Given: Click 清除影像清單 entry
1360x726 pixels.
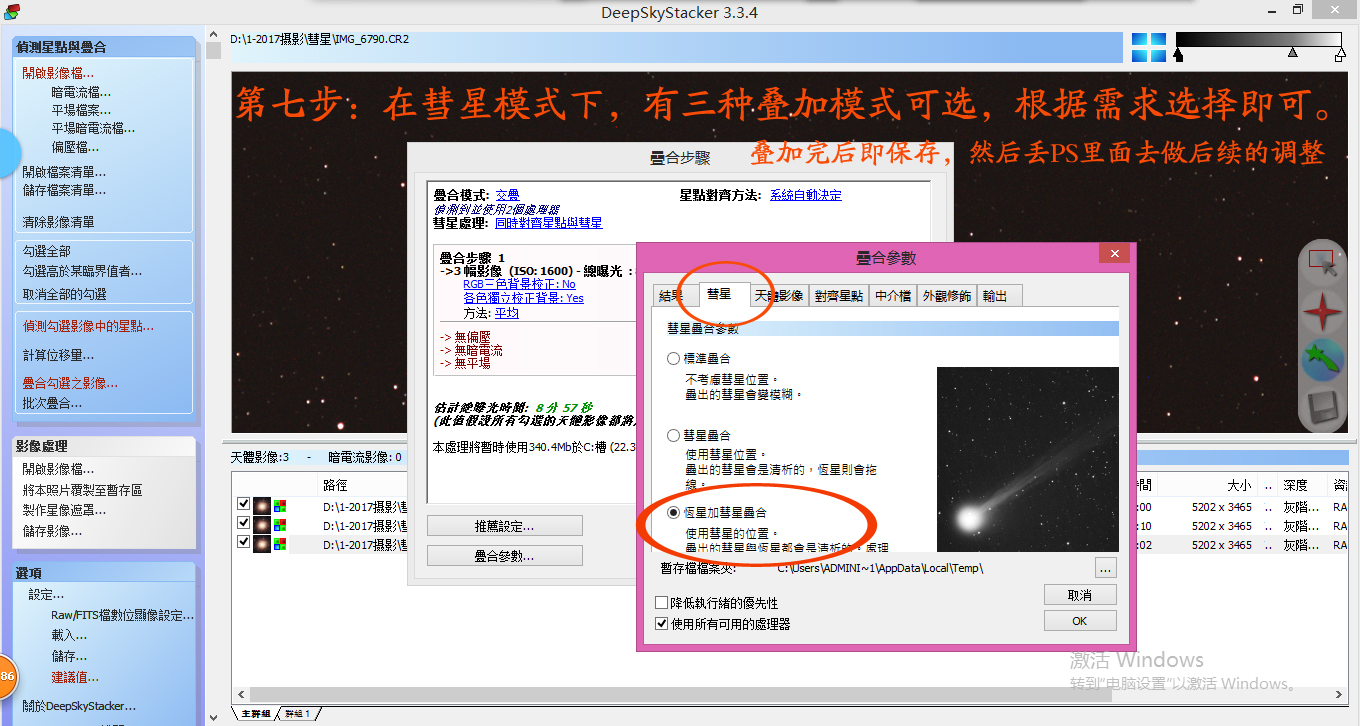Looking at the screenshot, I should pyautogui.click(x=58, y=222).
